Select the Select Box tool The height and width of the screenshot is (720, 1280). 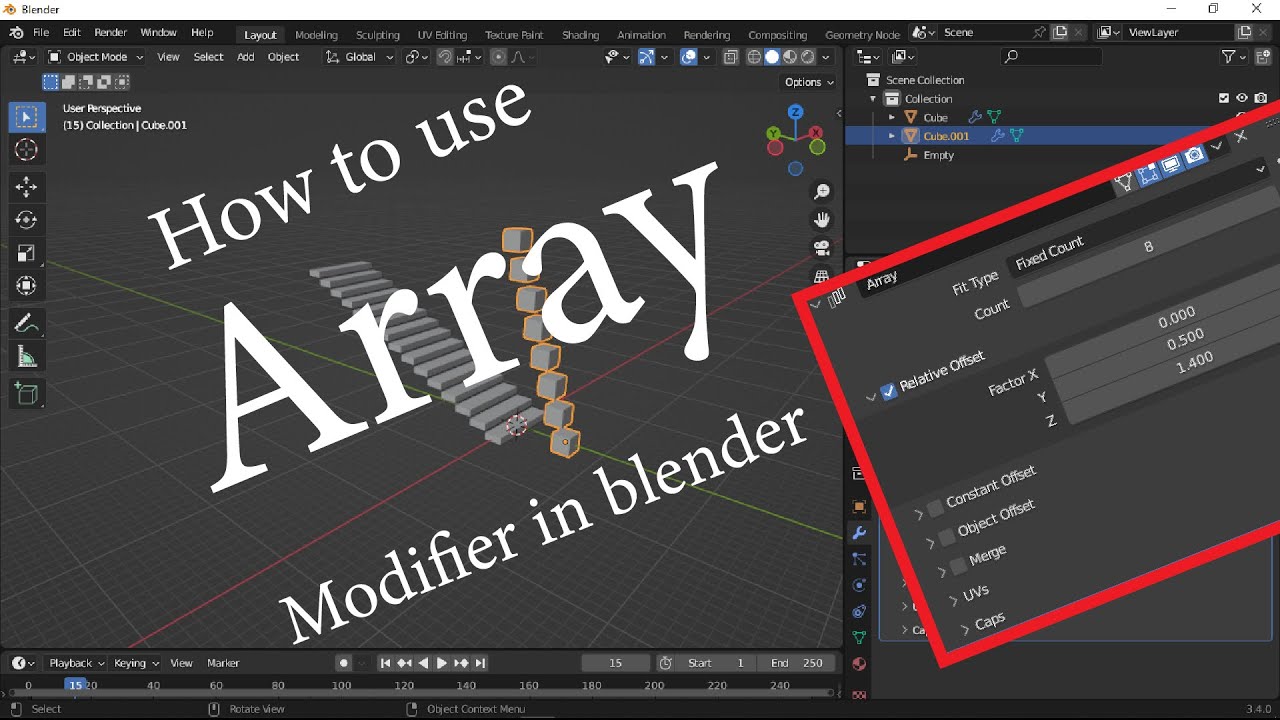pos(27,117)
